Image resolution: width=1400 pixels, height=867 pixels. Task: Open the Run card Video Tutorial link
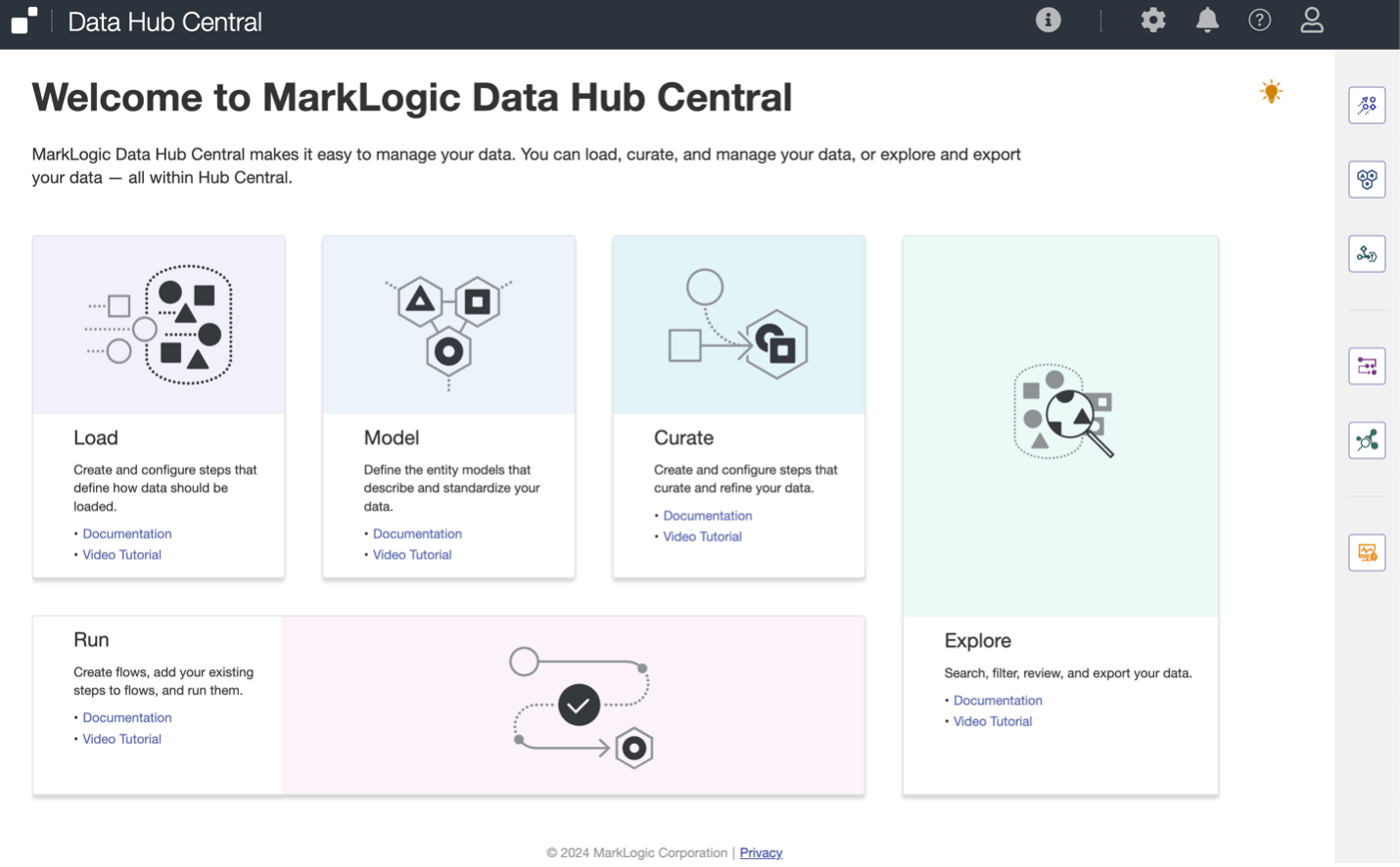tap(121, 739)
